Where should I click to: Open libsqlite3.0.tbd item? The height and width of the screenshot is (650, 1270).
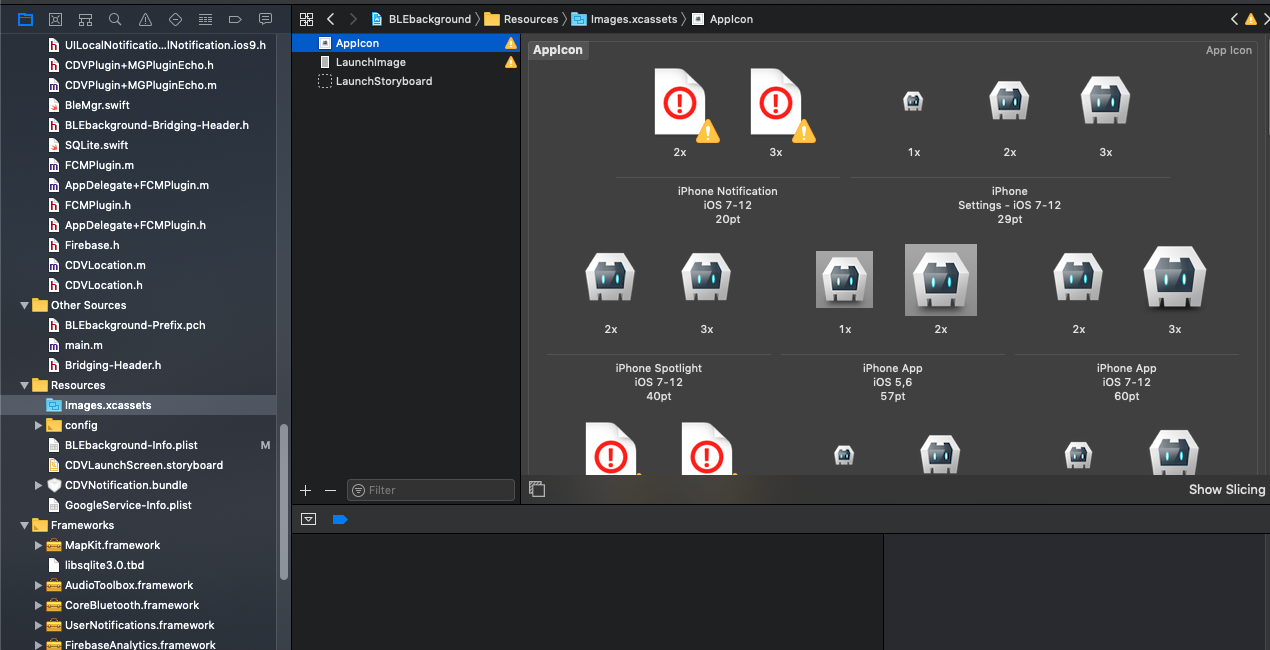click(x=104, y=565)
